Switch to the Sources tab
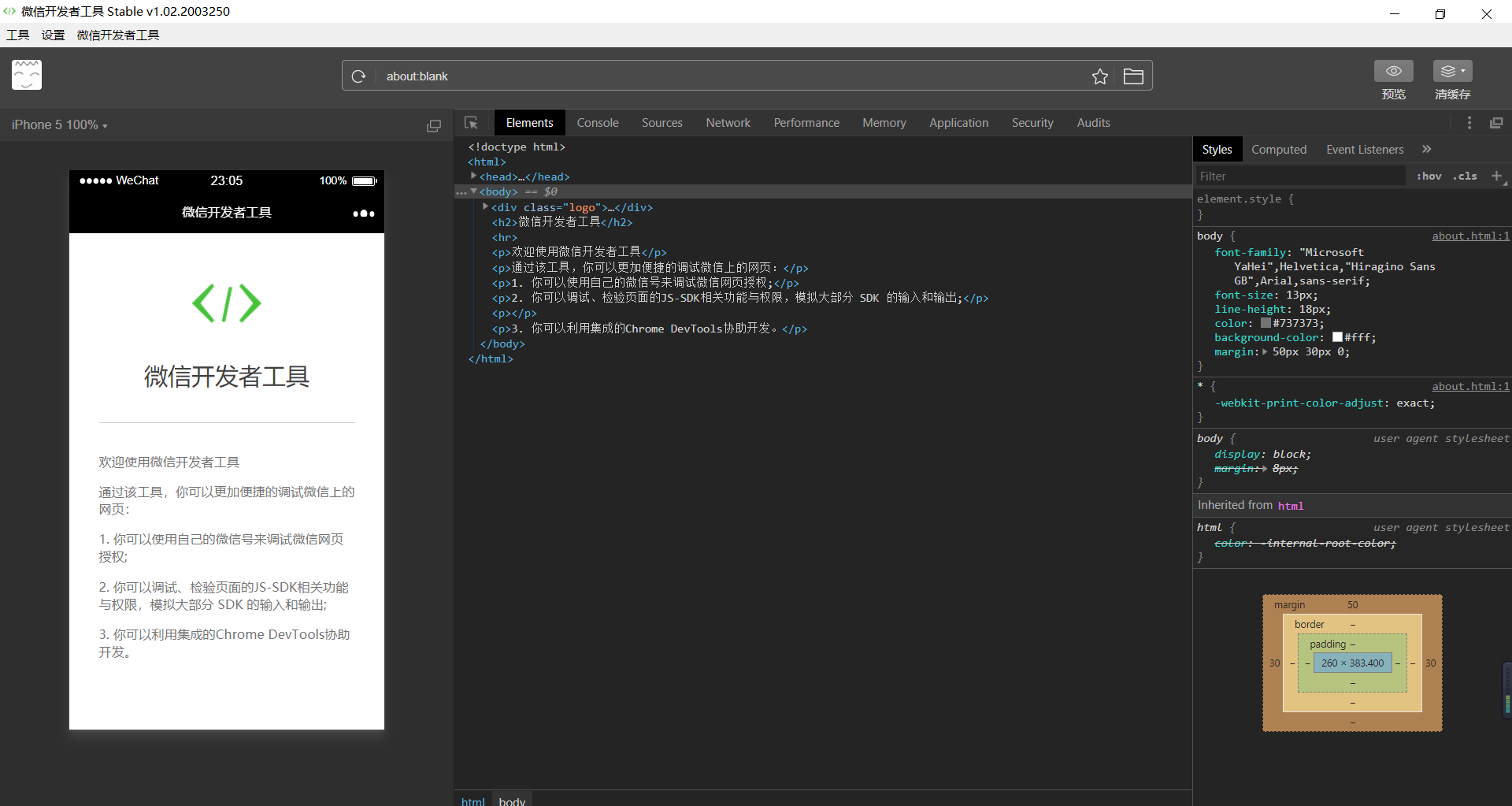 pos(661,123)
